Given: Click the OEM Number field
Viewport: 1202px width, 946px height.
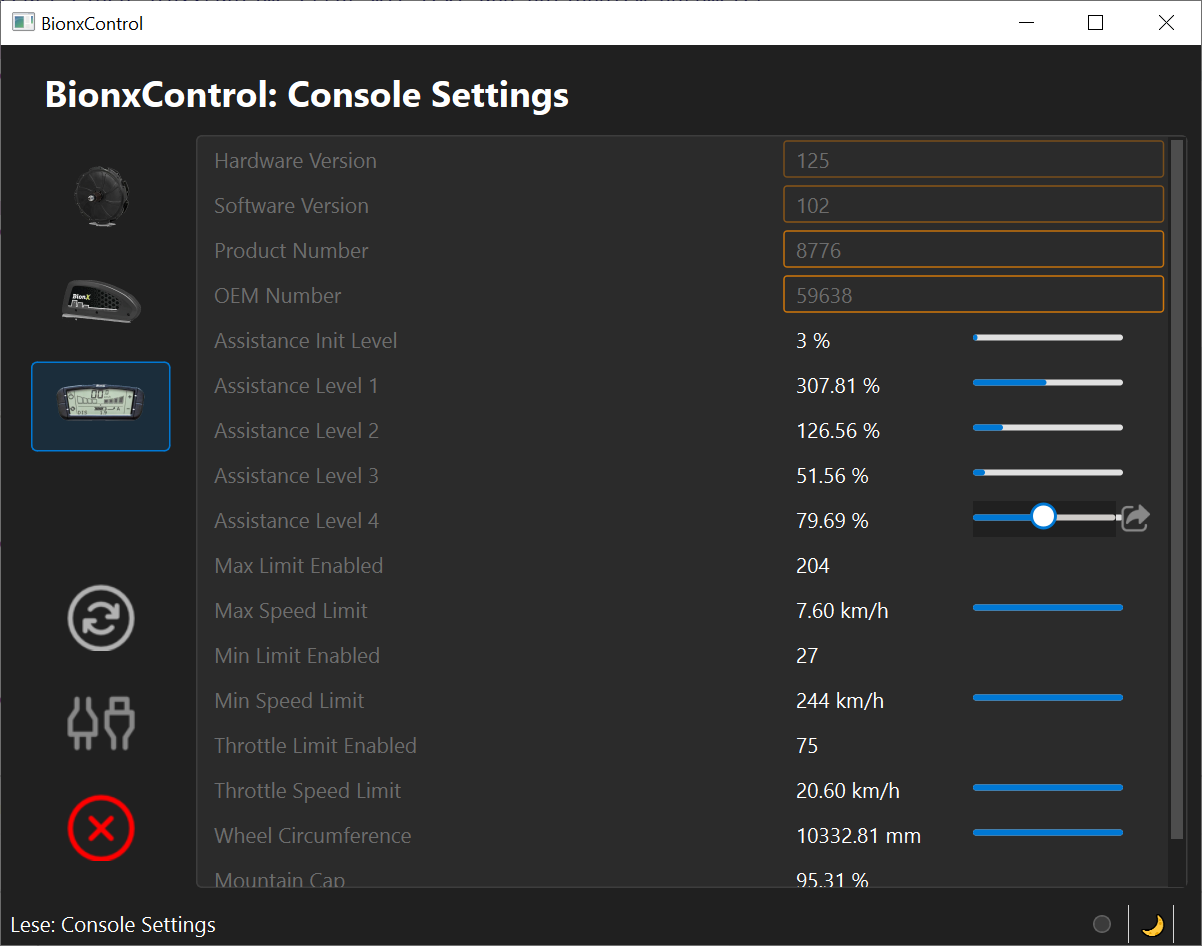Looking at the screenshot, I should [973, 295].
